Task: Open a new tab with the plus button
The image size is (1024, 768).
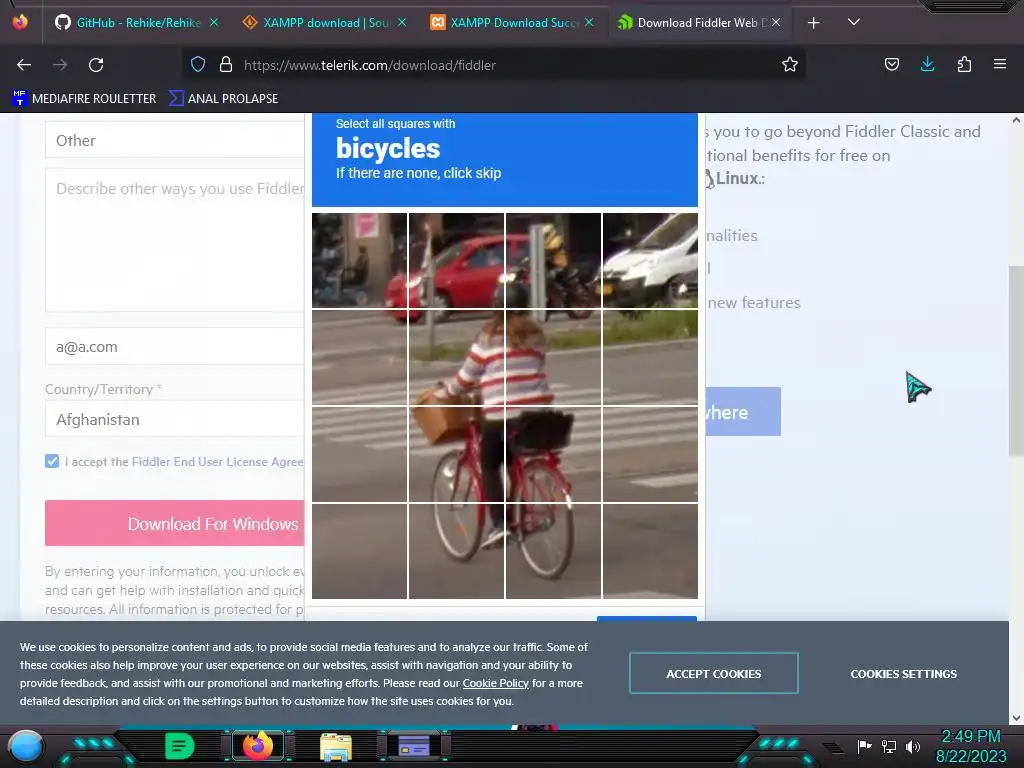Action: [813, 23]
